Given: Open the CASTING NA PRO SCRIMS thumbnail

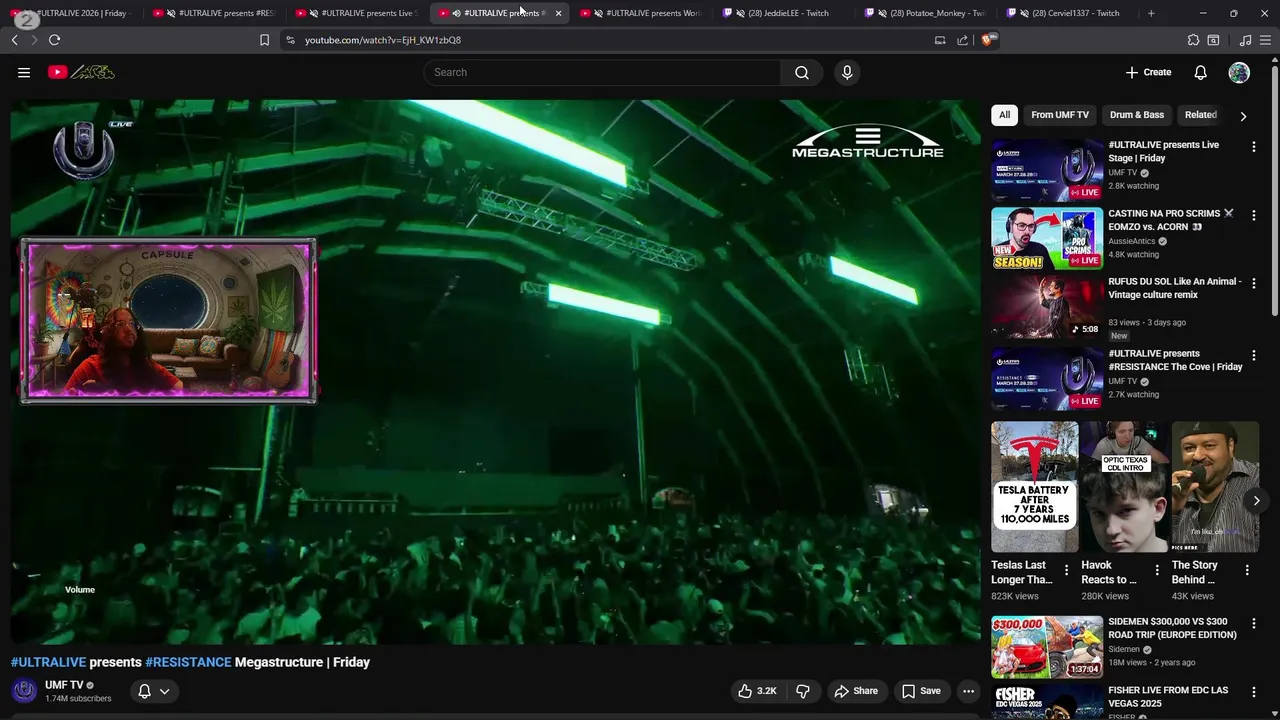Looking at the screenshot, I should [x=1047, y=239].
